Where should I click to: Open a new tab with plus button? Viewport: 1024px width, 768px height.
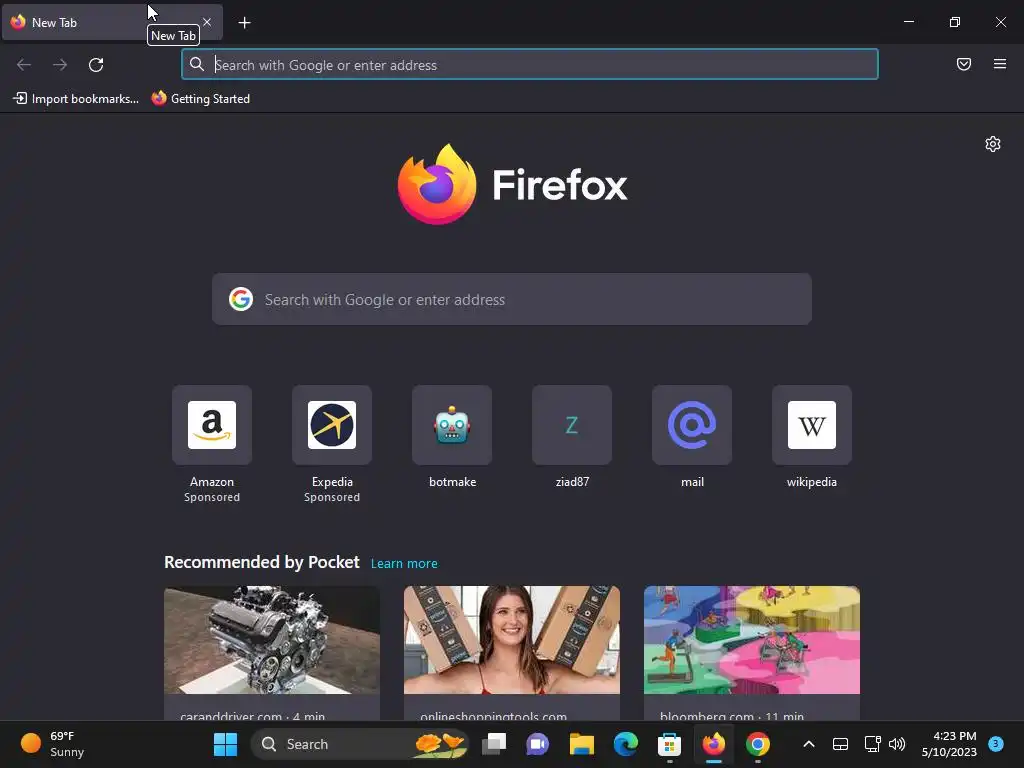click(x=244, y=23)
